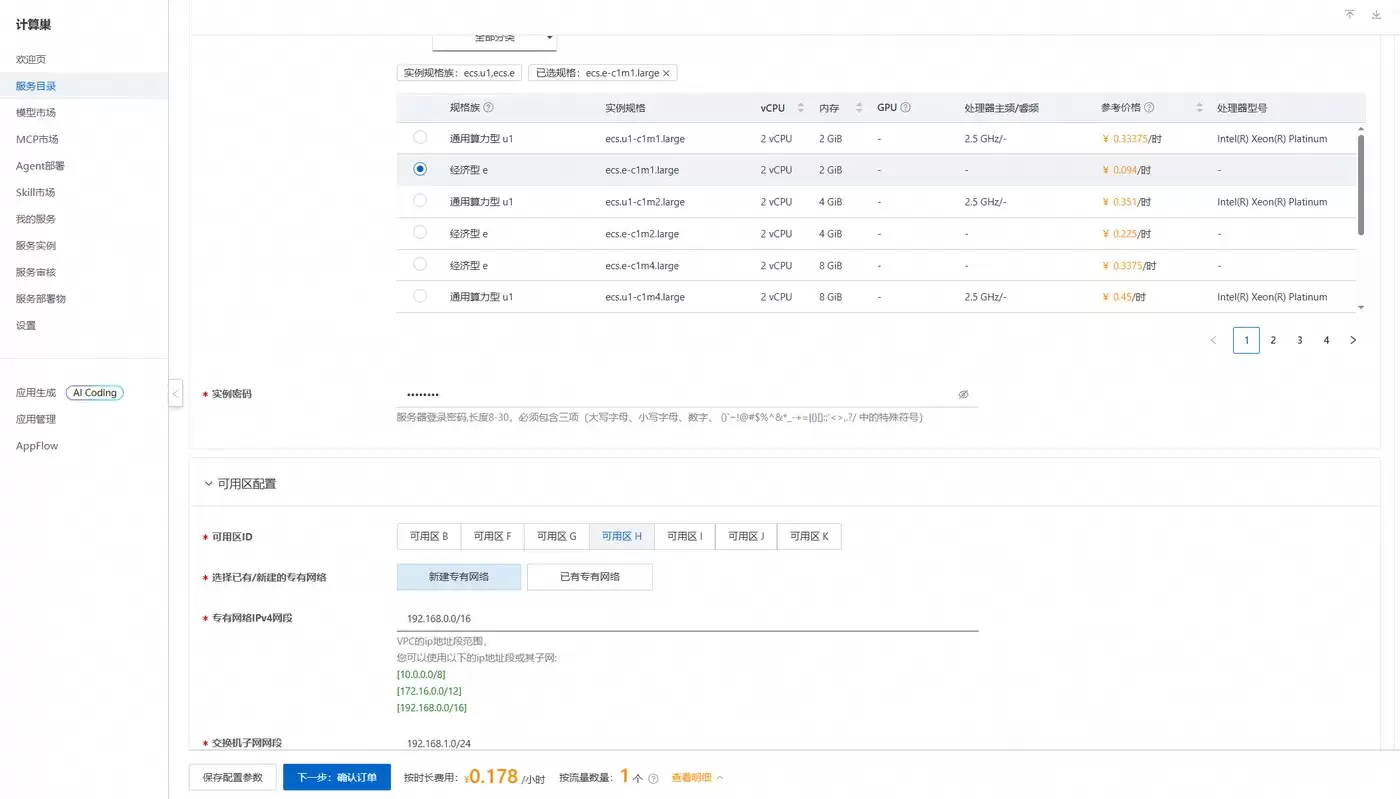
Task: Click the spec table vertical scrollbar
Action: [x=1361, y=185]
